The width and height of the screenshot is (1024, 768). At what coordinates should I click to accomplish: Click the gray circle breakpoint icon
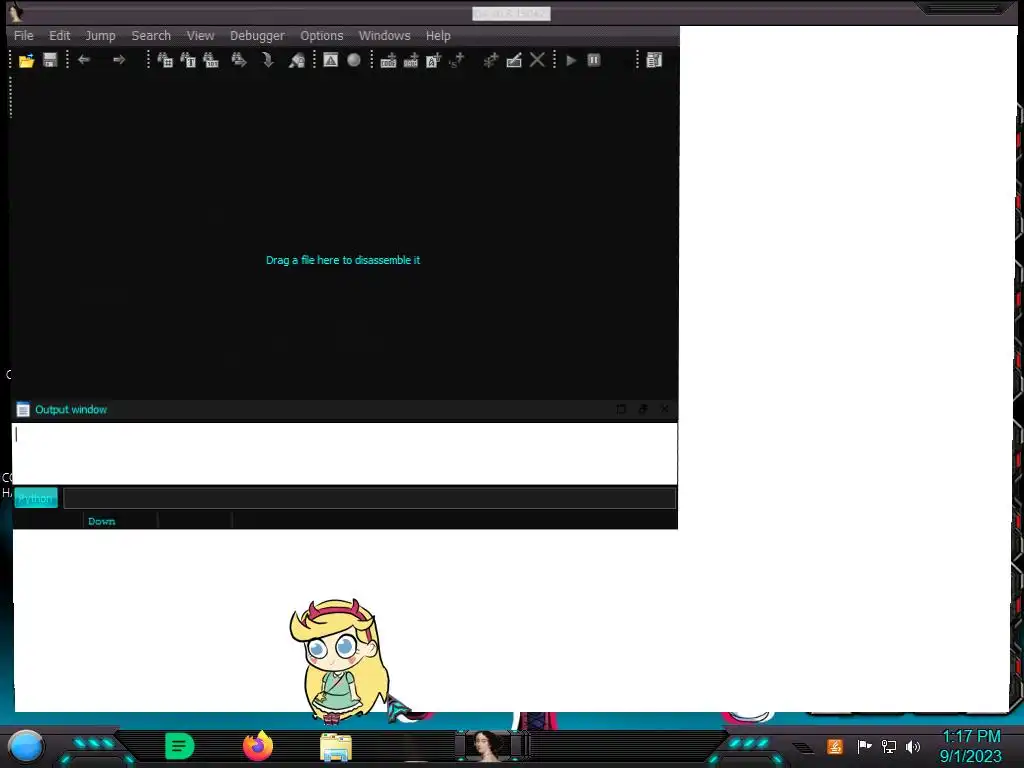point(353,60)
